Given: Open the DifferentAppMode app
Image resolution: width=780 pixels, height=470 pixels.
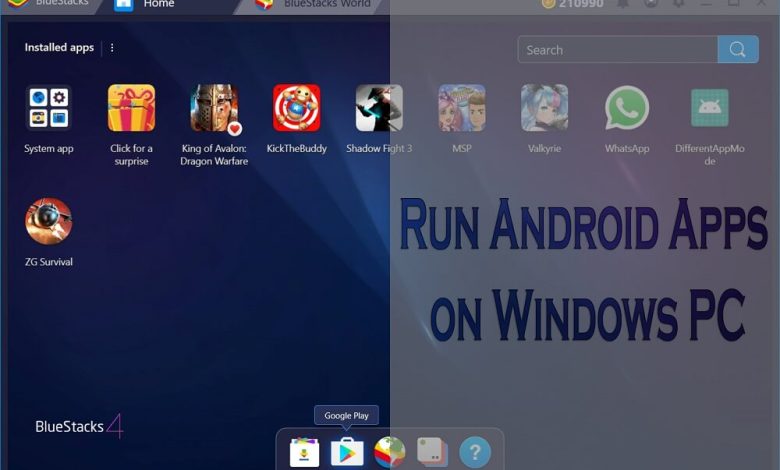Looking at the screenshot, I should click(x=710, y=108).
